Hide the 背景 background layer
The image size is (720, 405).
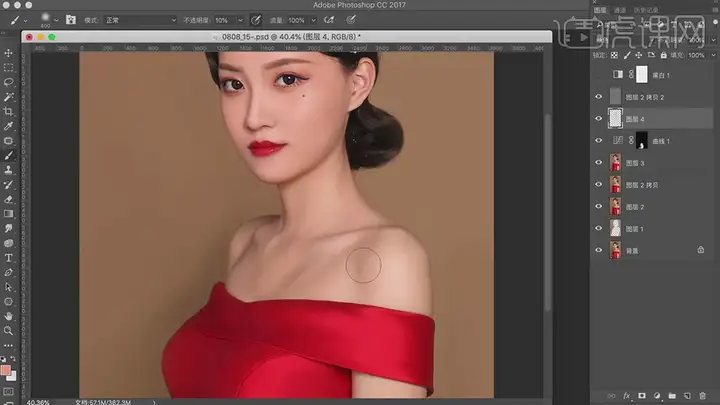[x=598, y=250]
